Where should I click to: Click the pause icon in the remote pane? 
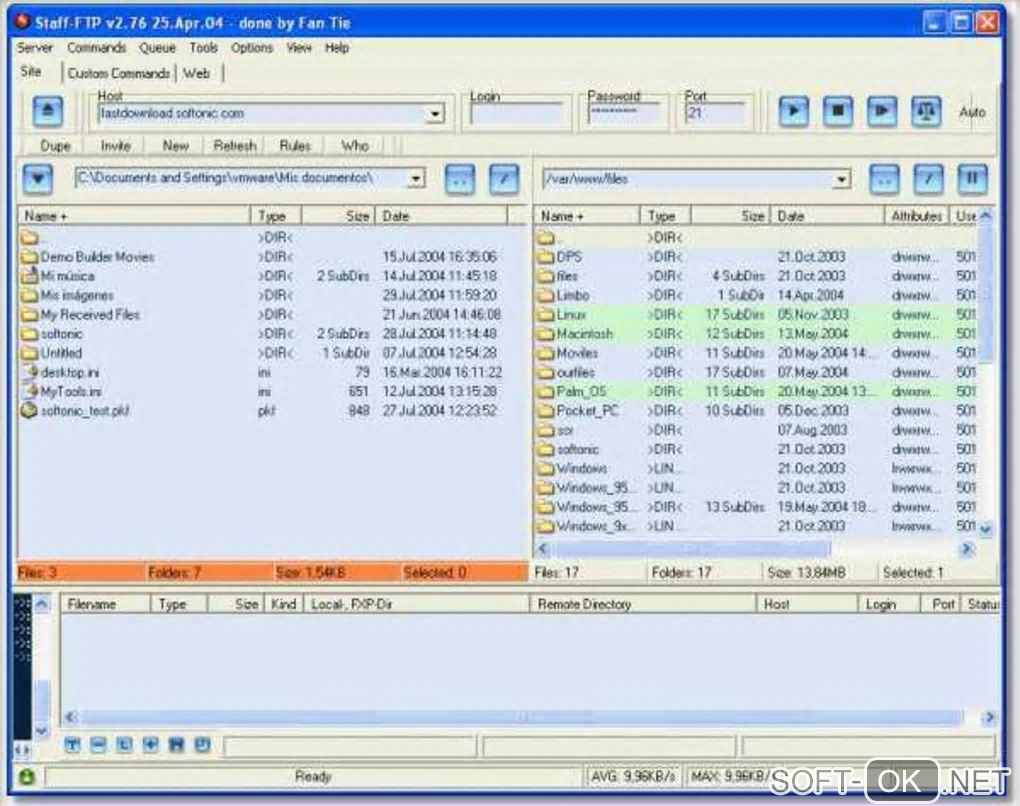(973, 179)
